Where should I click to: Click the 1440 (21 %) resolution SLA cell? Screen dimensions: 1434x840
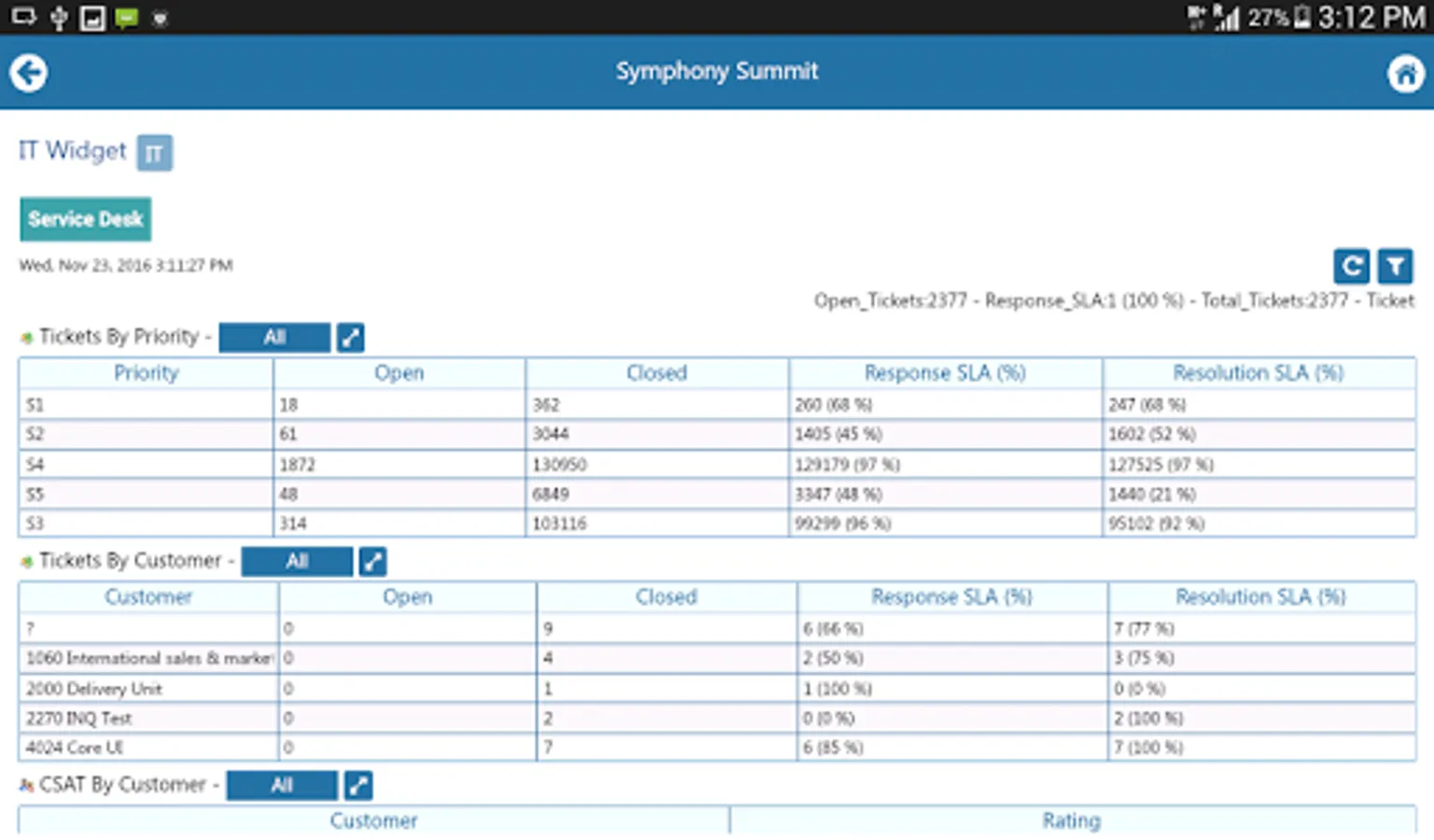pos(1259,494)
